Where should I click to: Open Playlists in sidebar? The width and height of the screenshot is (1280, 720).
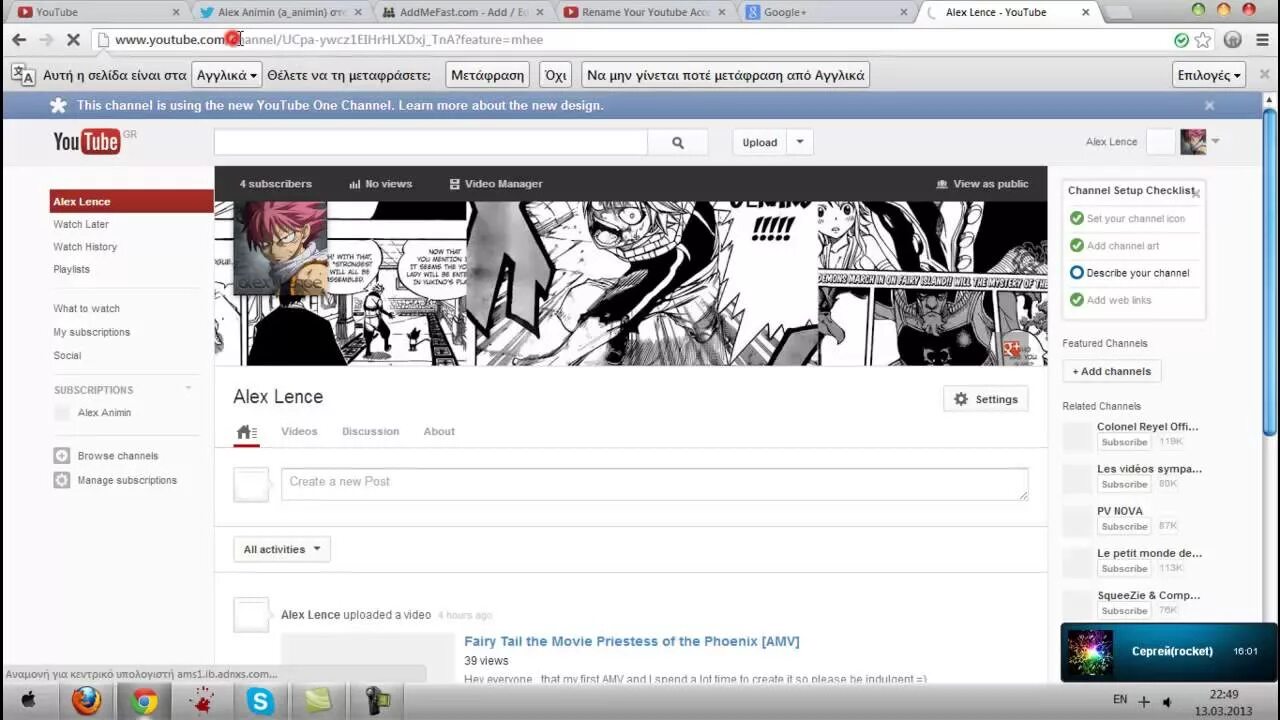coord(71,269)
